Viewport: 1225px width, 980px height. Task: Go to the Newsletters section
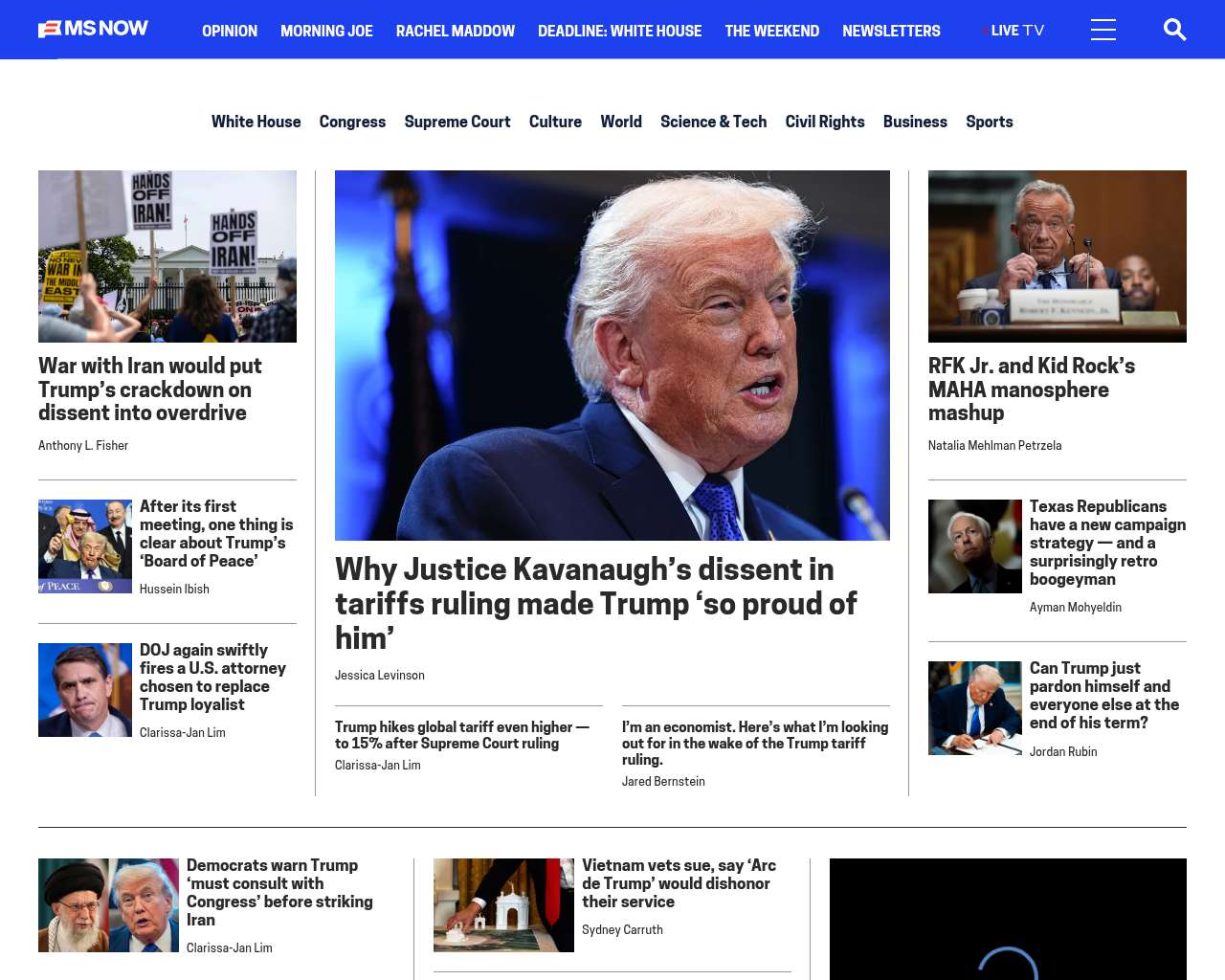[890, 31]
